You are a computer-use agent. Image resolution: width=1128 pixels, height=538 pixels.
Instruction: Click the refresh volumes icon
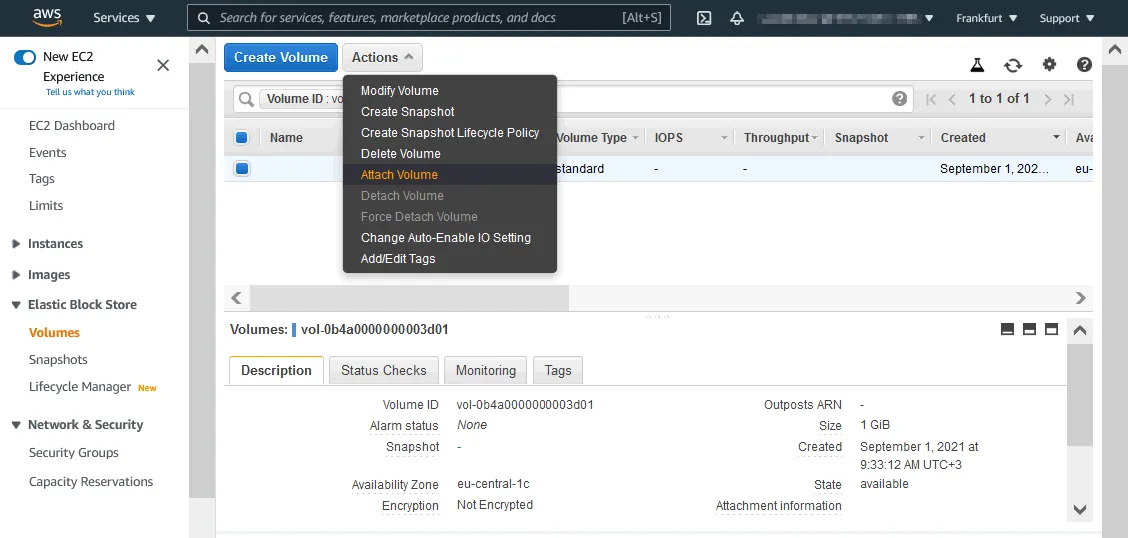(x=1013, y=65)
